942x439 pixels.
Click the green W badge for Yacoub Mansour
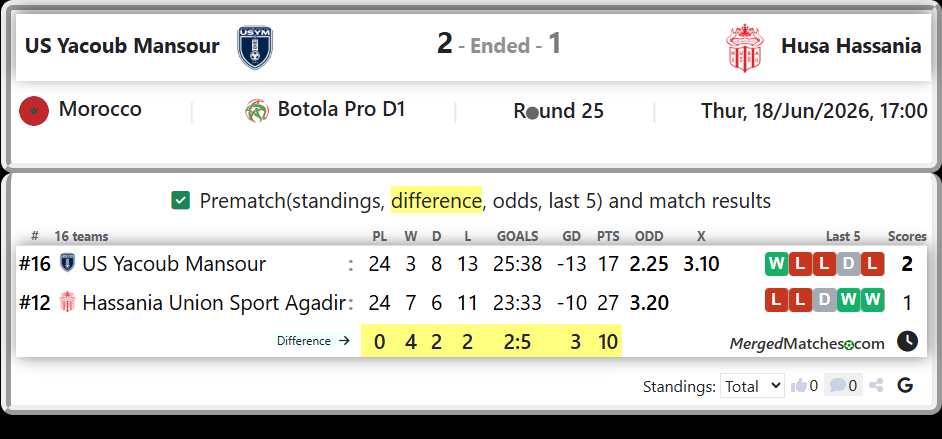click(776, 264)
